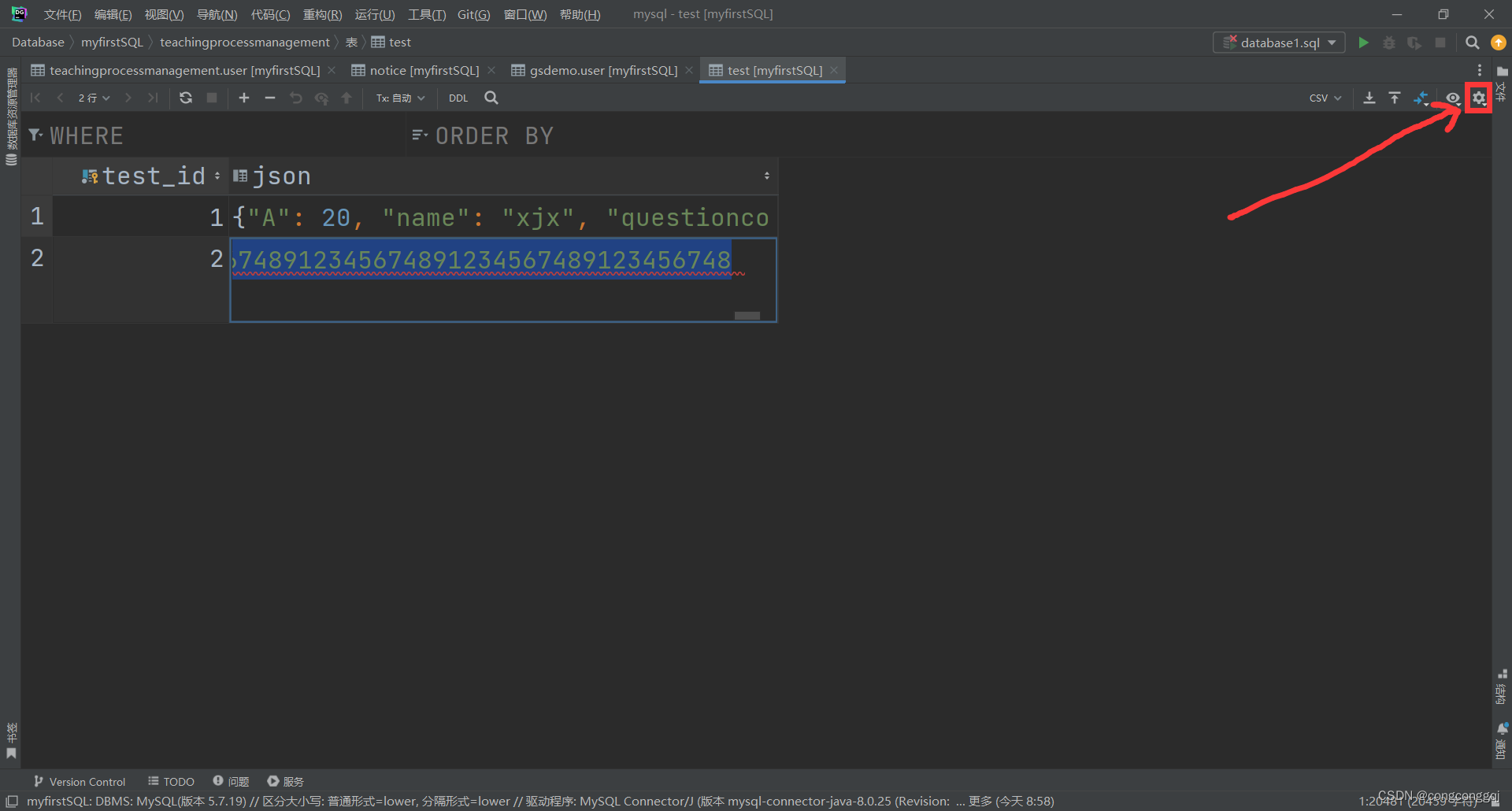Select the database1.sql run configuration dropdown

(x=1279, y=43)
